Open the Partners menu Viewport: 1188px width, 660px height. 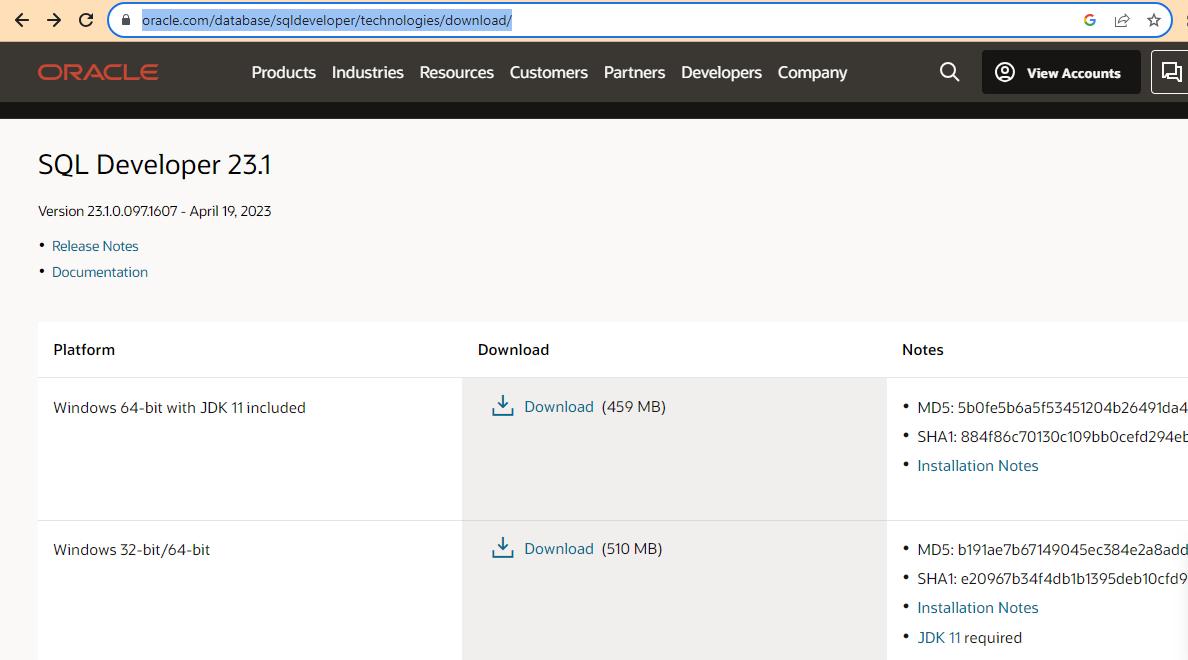pos(634,73)
